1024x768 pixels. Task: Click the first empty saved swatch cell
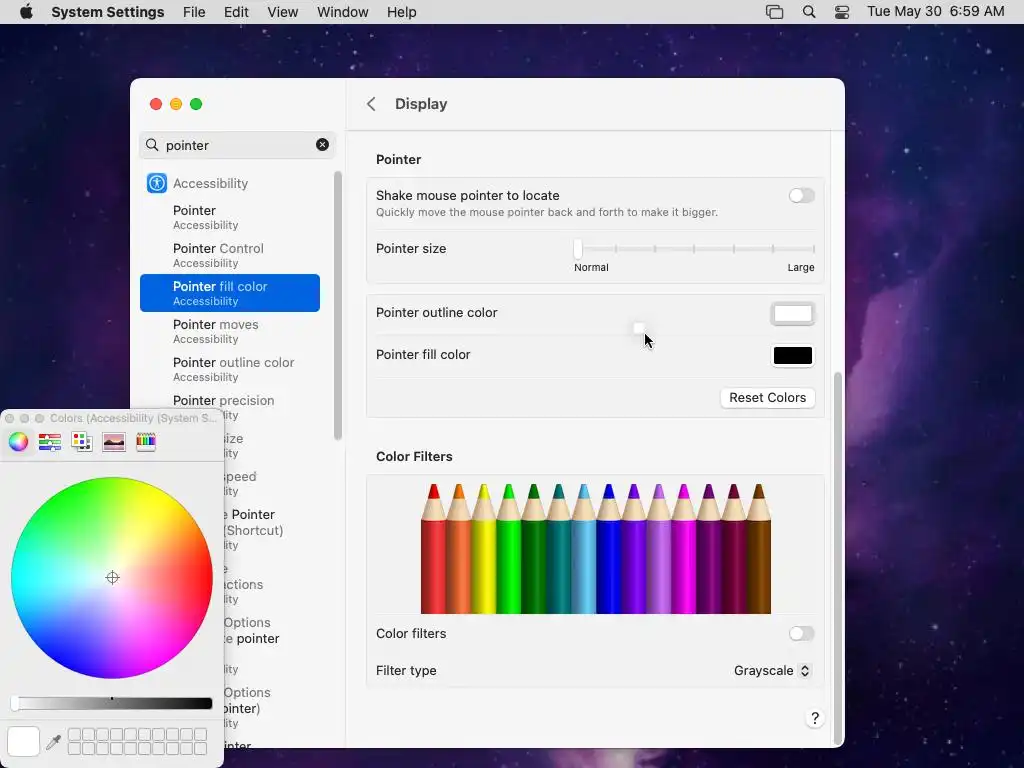pyautogui.click(x=74, y=735)
